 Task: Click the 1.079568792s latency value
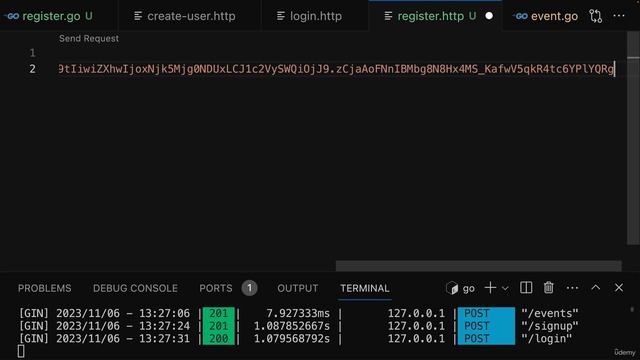click(292, 338)
